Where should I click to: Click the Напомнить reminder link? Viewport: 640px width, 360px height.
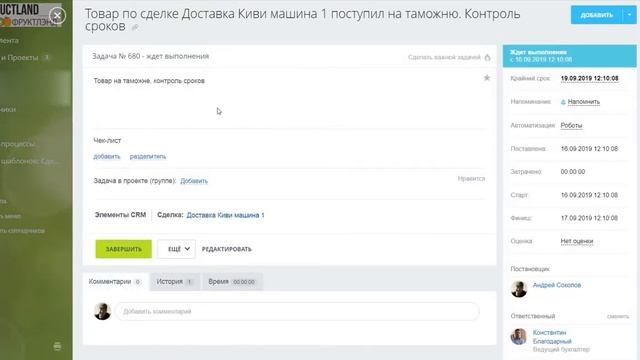[584, 102]
